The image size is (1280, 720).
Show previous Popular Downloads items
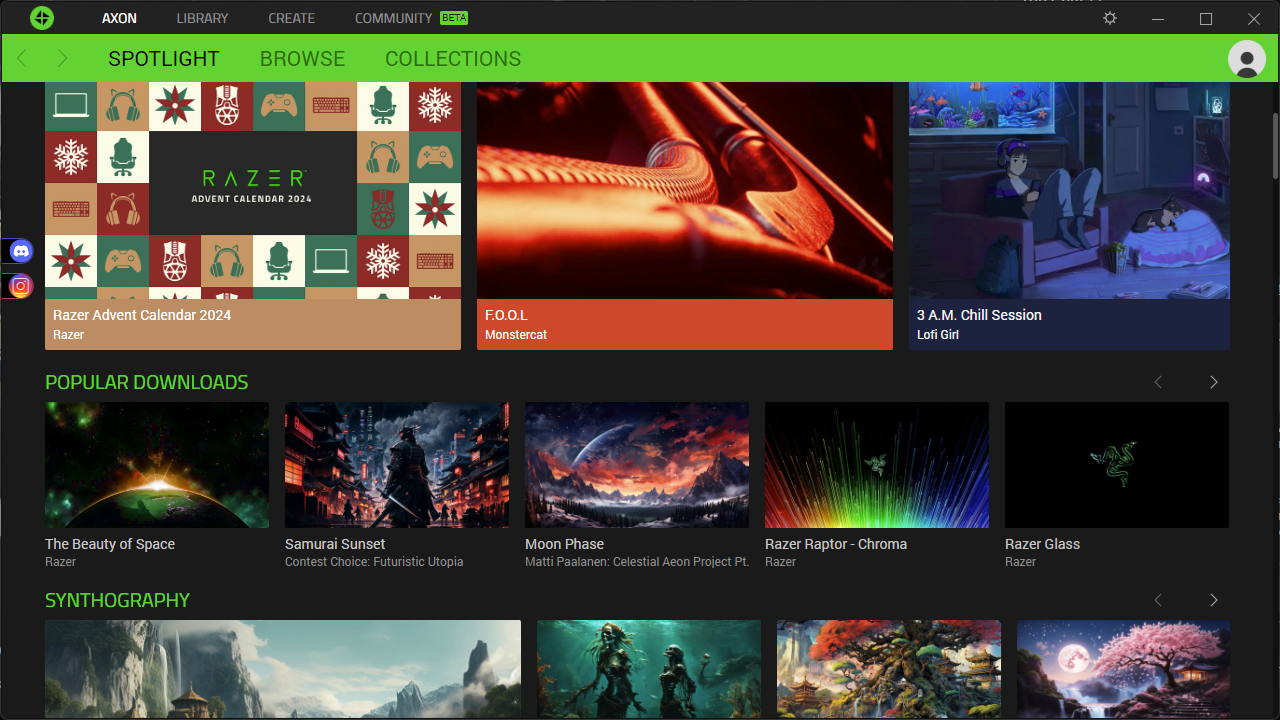pyautogui.click(x=1158, y=382)
